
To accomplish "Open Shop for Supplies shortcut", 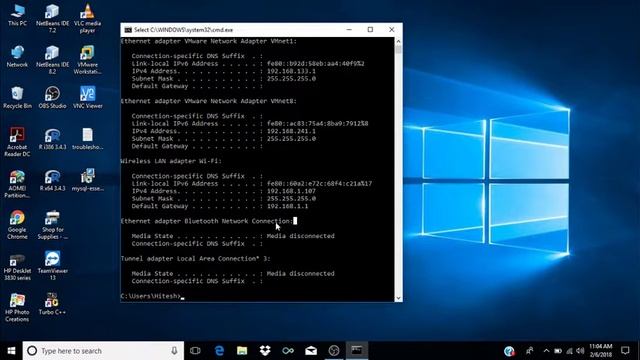I will 52,224.
